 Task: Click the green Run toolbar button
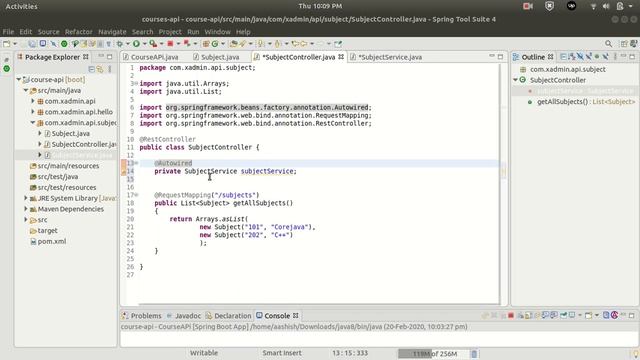point(136,44)
